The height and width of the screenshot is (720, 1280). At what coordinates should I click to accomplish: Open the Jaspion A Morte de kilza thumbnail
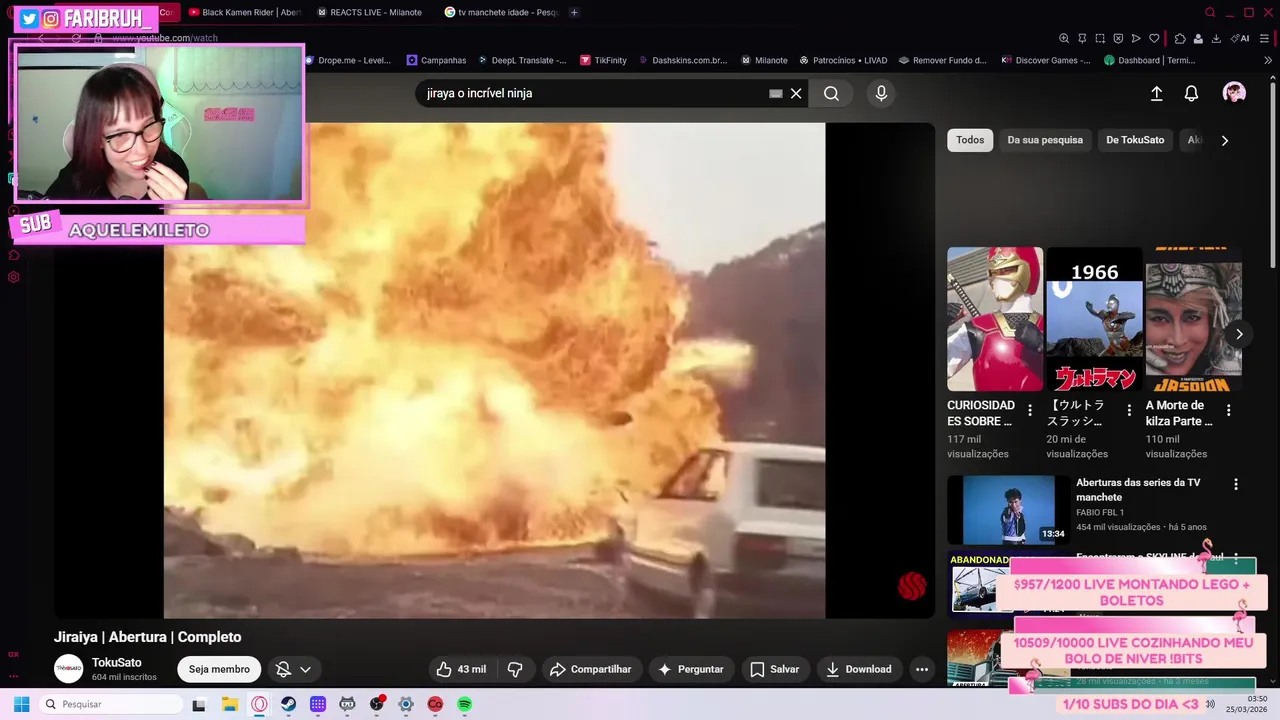click(x=1193, y=319)
